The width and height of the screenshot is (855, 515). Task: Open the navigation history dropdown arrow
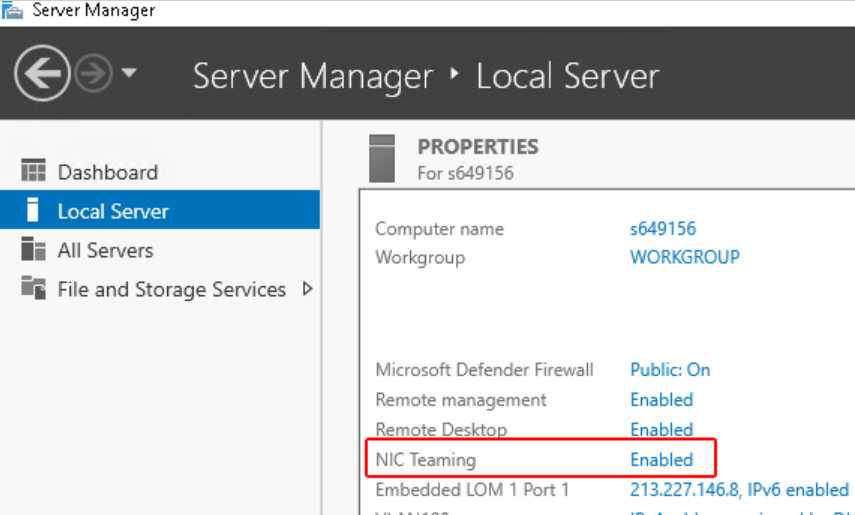[x=128, y=74]
